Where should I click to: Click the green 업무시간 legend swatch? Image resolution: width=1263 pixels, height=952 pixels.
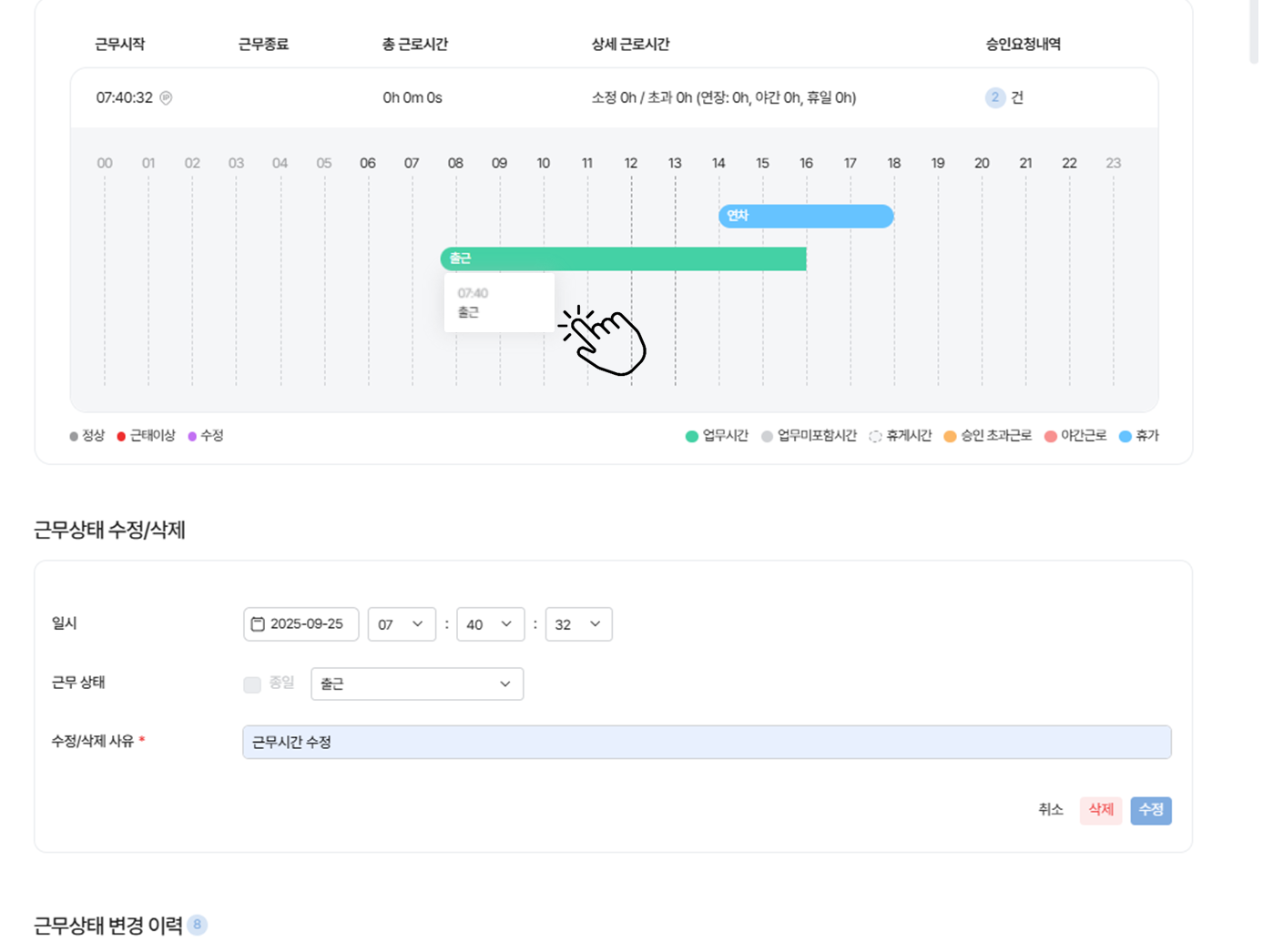click(692, 437)
